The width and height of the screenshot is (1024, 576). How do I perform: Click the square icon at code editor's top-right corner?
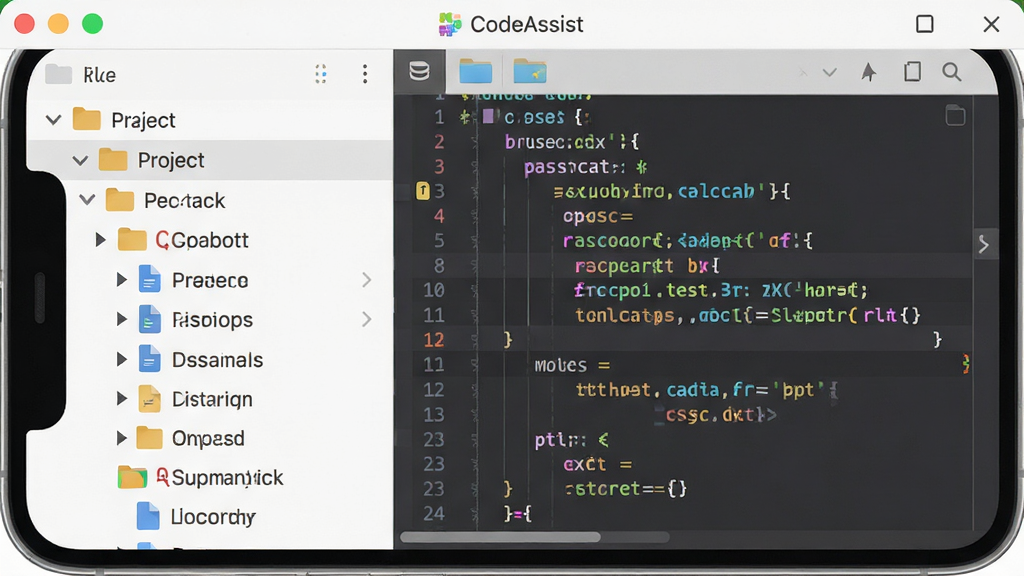click(955, 116)
